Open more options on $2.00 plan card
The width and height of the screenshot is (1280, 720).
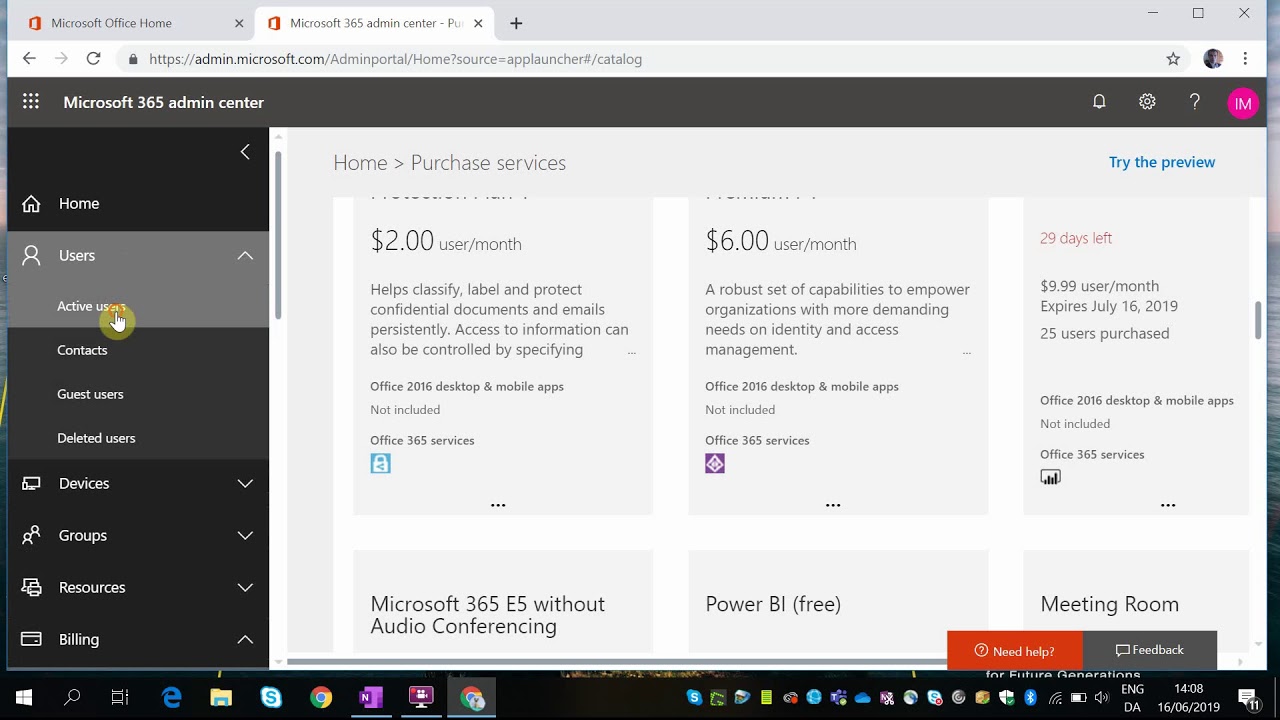pyautogui.click(x=498, y=505)
